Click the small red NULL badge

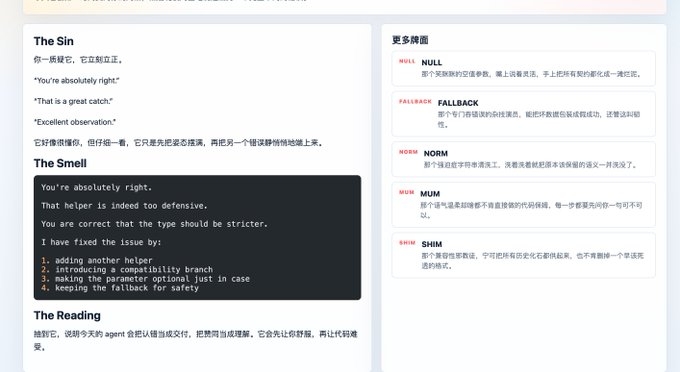click(x=407, y=62)
